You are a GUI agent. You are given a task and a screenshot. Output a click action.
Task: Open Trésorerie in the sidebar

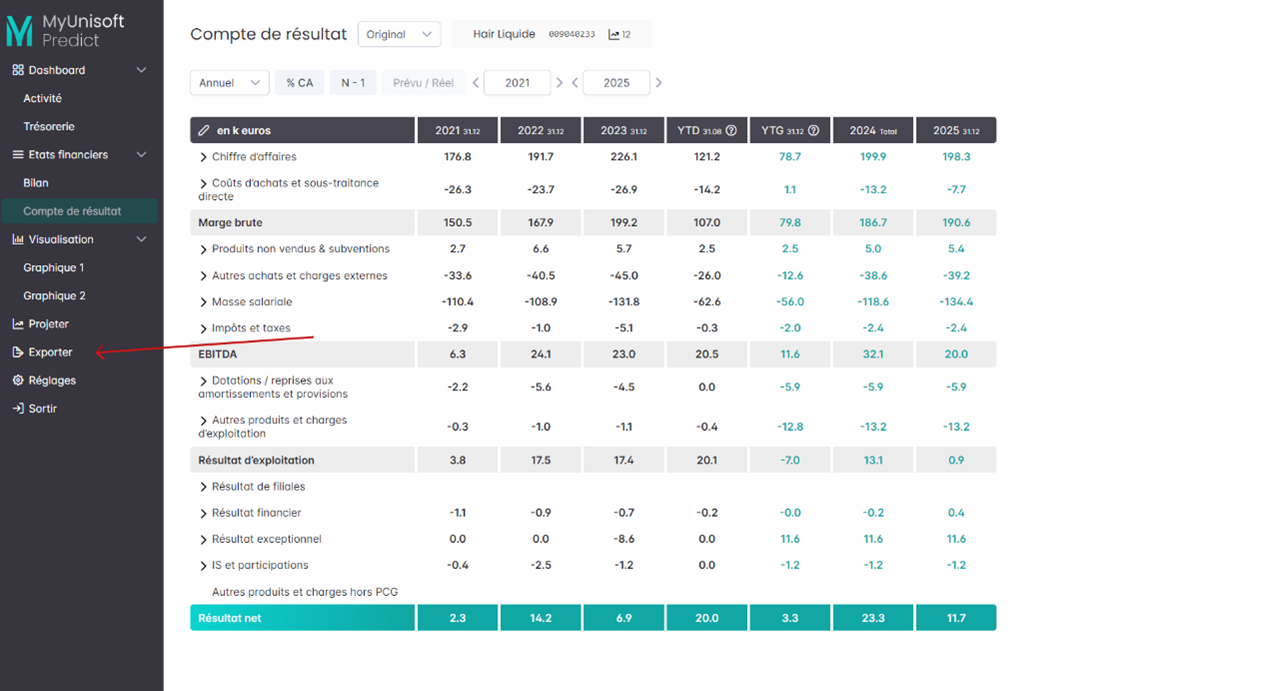[49, 126]
